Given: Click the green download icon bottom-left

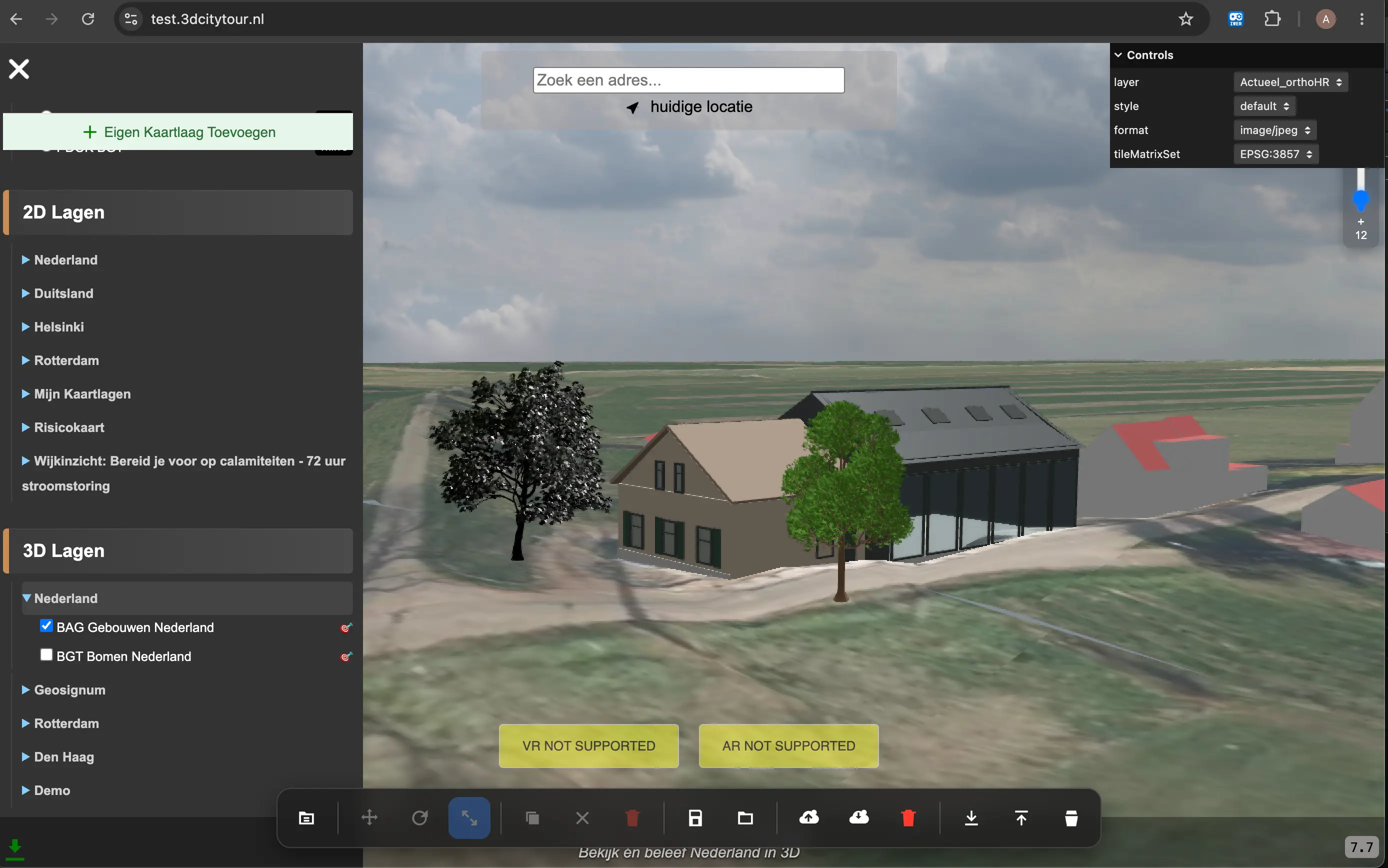Looking at the screenshot, I should click(x=15, y=849).
